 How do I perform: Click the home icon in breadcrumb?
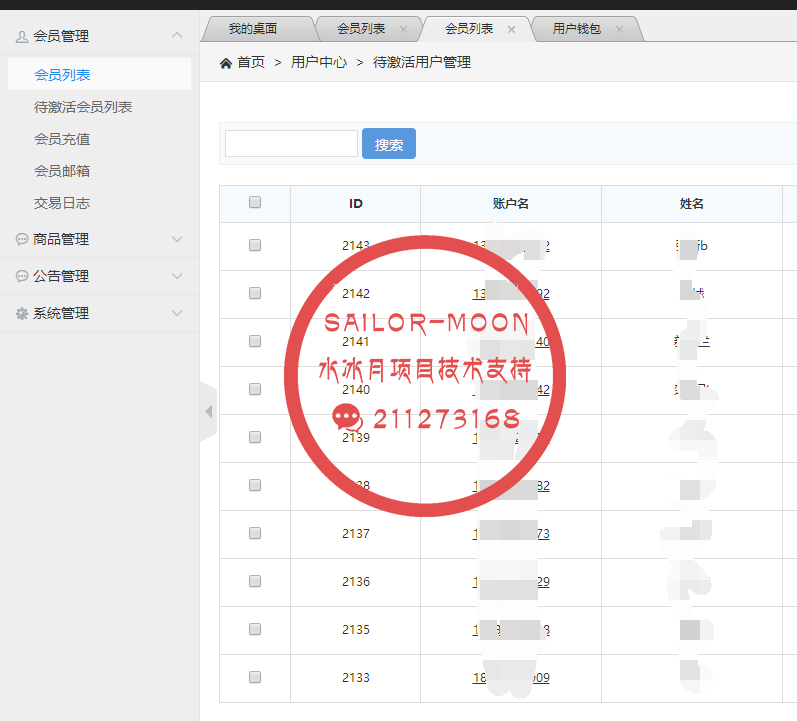click(x=226, y=63)
